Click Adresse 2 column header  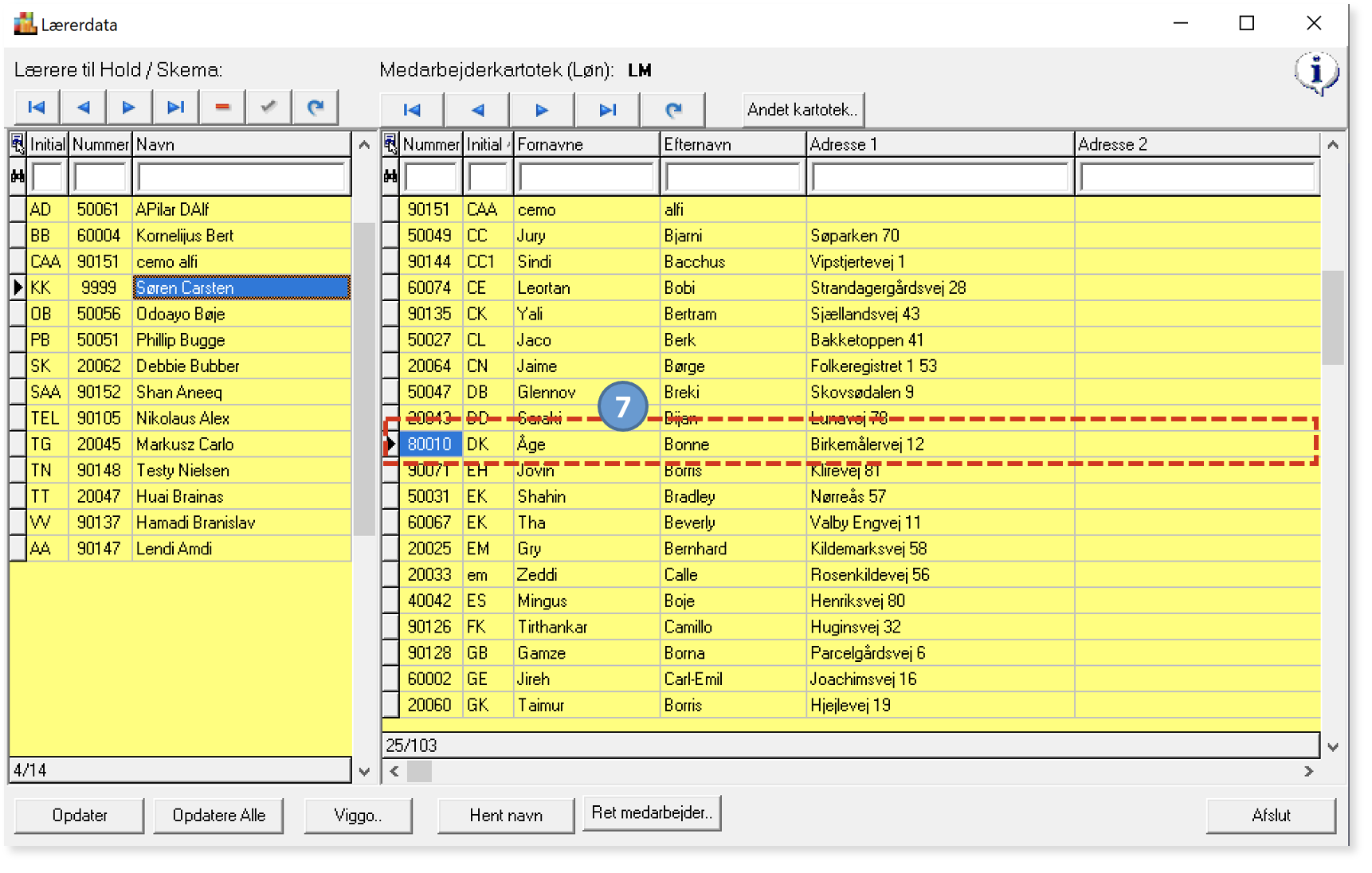point(1198,144)
